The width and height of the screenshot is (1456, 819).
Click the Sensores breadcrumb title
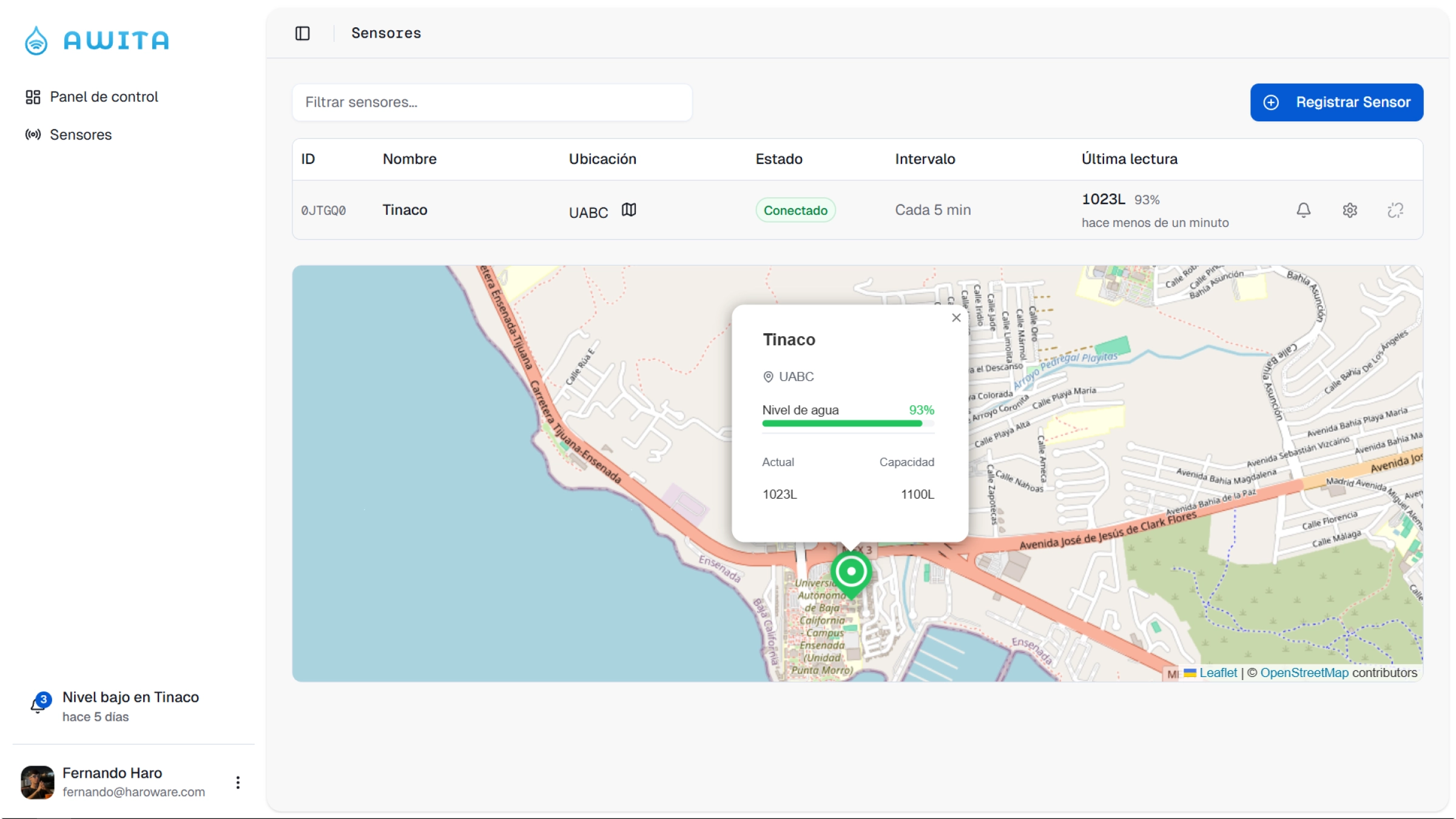(386, 33)
